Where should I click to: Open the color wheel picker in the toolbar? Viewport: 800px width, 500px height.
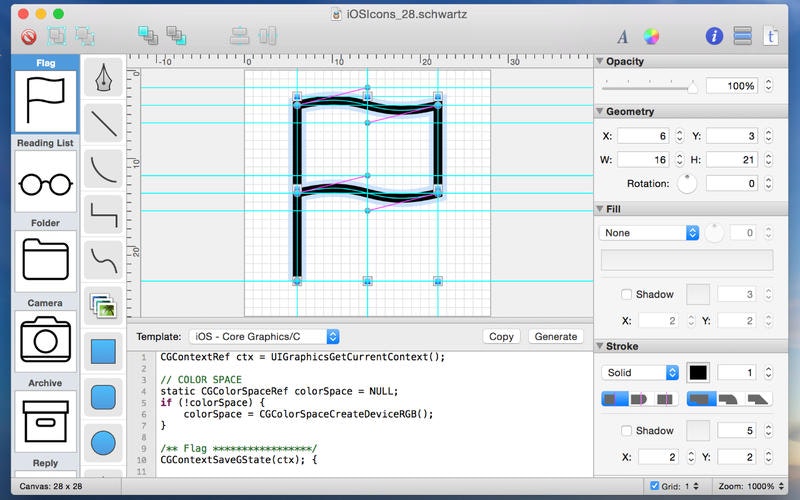coord(651,36)
